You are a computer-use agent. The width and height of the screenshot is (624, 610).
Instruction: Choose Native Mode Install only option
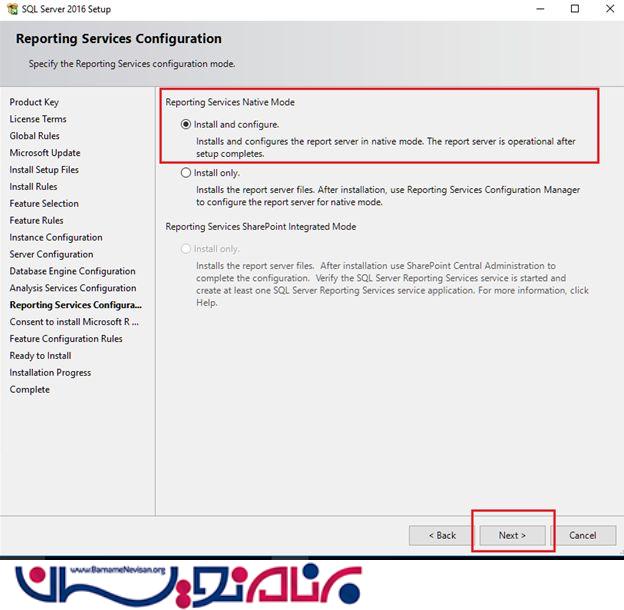186,173
